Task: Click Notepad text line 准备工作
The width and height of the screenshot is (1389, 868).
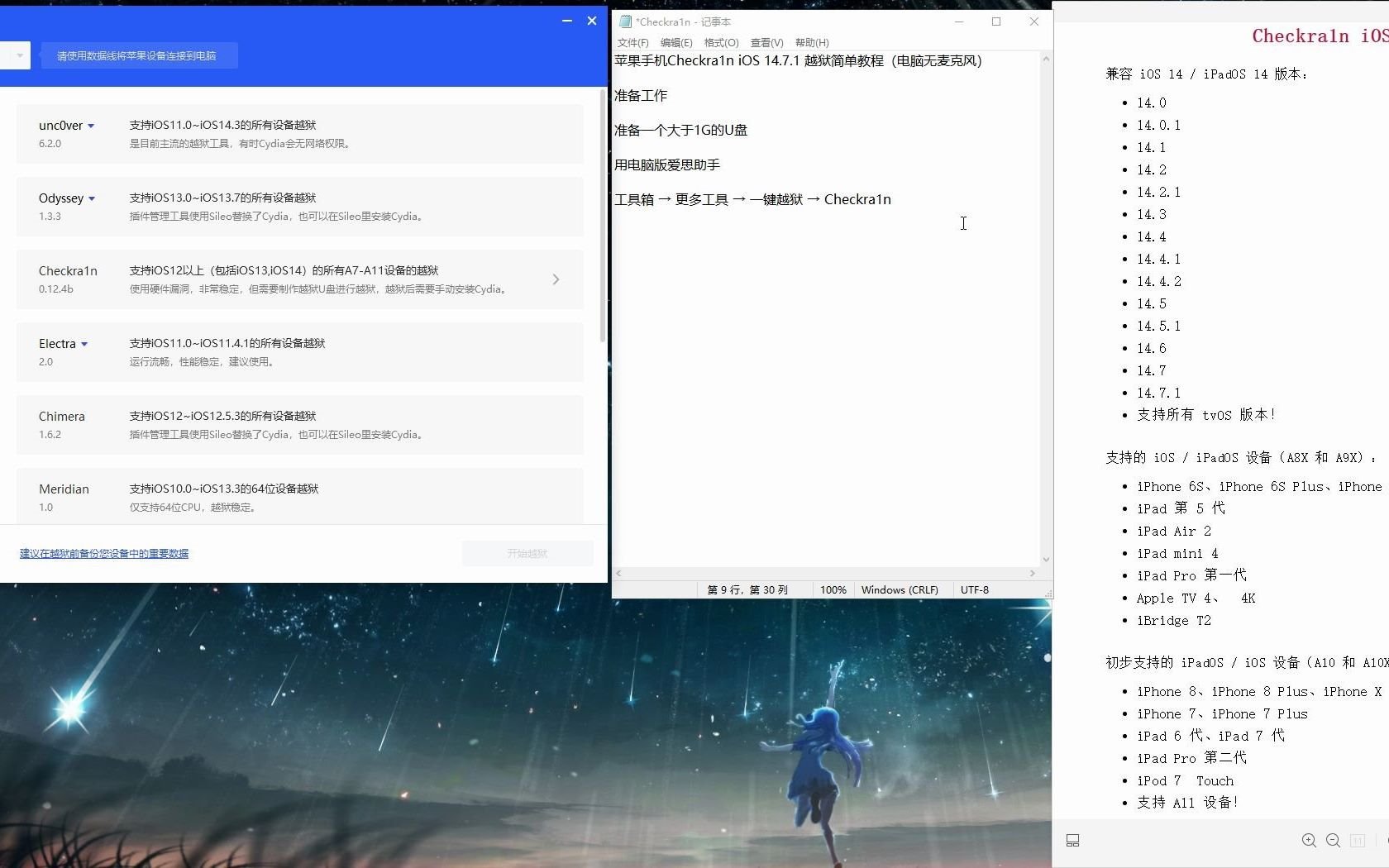Action: point(641,96)
